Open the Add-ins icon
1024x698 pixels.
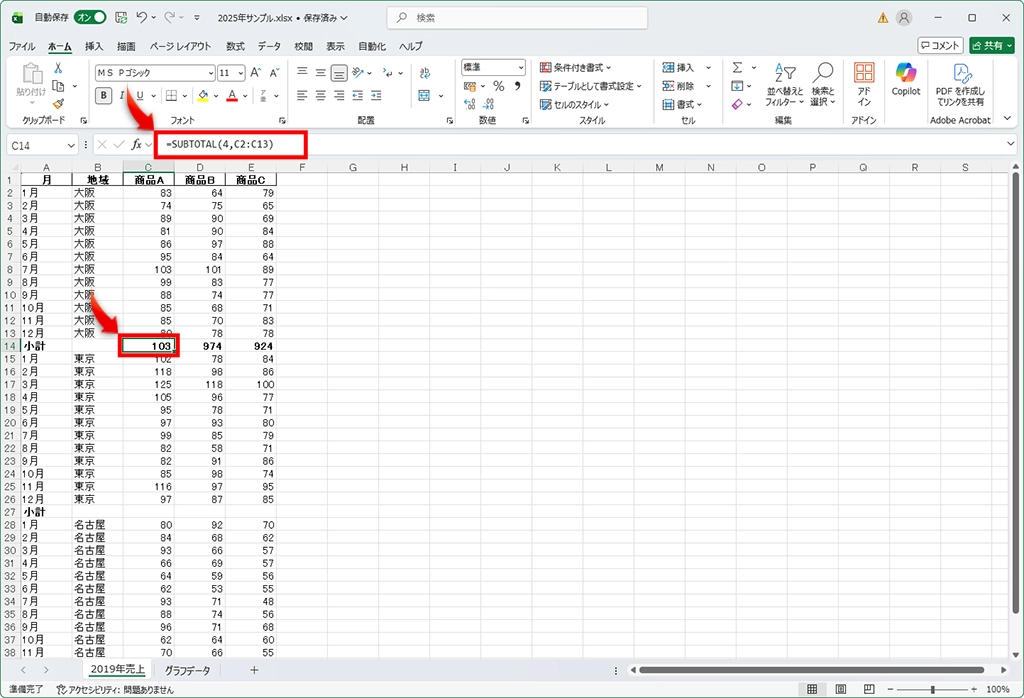click(x=864, y=79)
